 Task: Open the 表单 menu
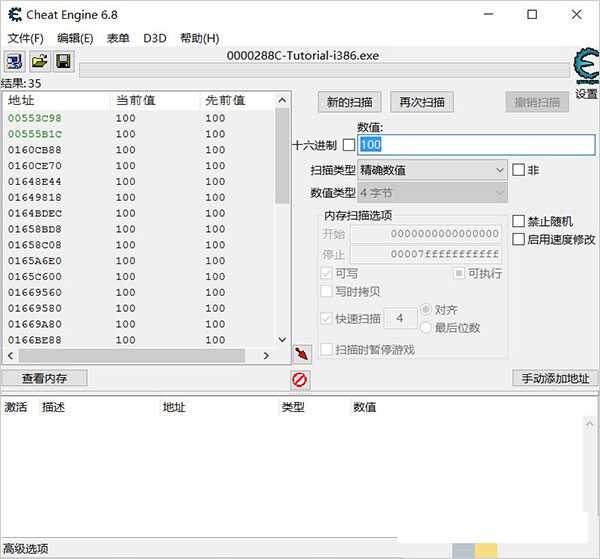(118, 38)
